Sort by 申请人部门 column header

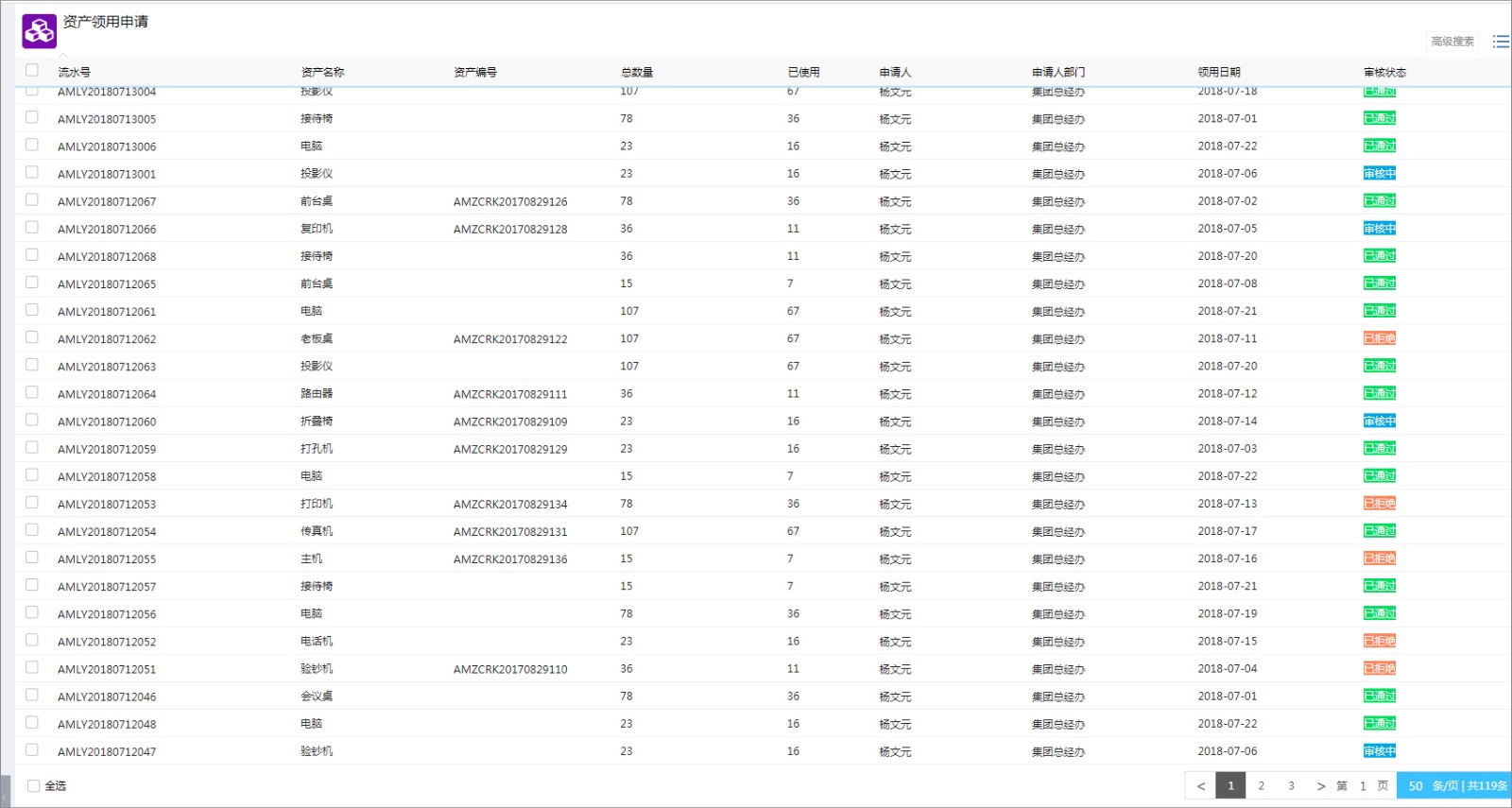1058,72
